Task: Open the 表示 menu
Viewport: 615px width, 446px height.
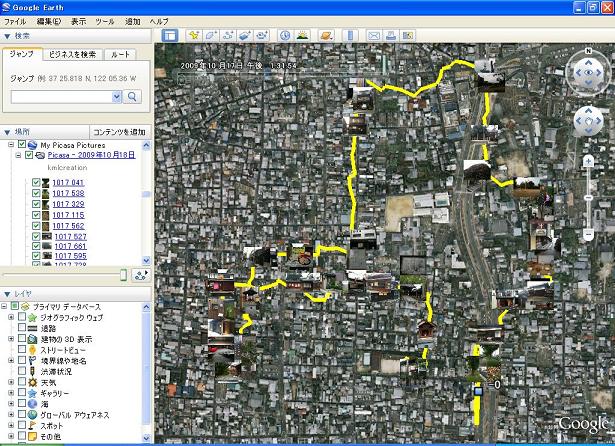Action: pos(78,22)
